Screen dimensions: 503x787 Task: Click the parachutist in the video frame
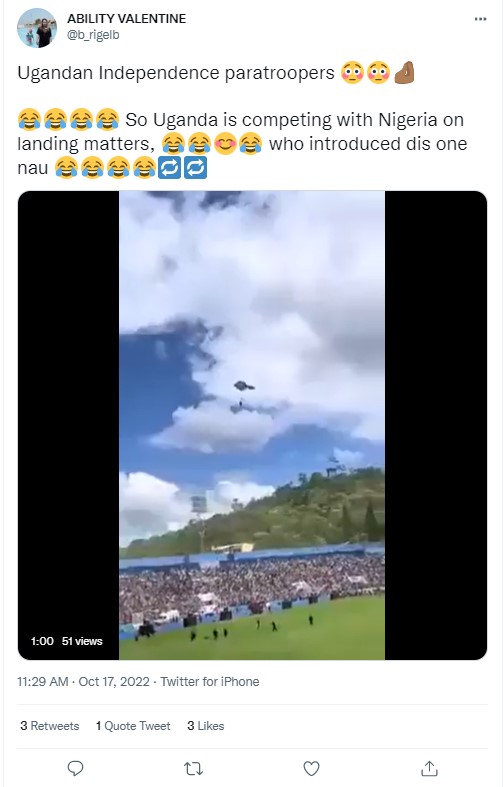(243, 395)
